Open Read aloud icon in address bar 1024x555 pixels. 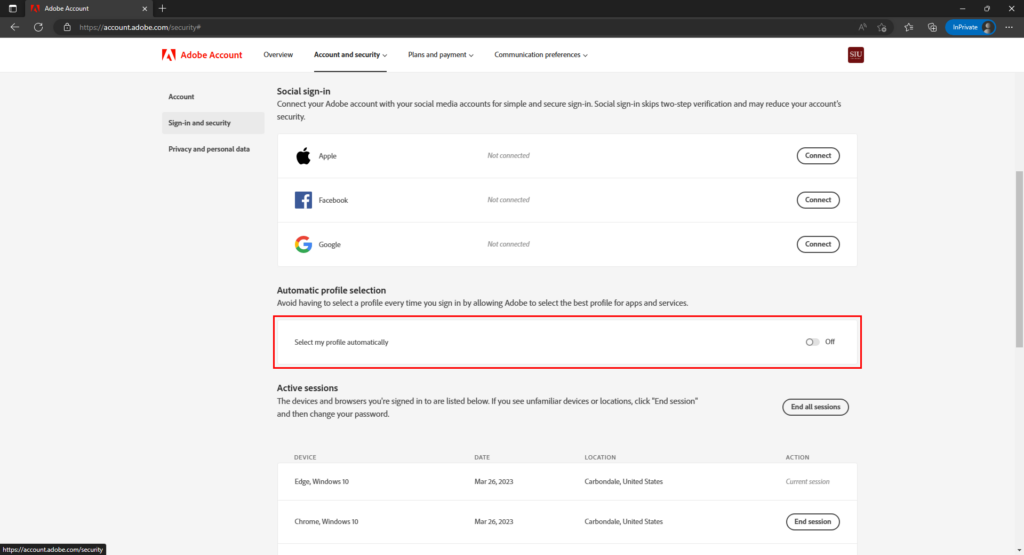[863, 27]
